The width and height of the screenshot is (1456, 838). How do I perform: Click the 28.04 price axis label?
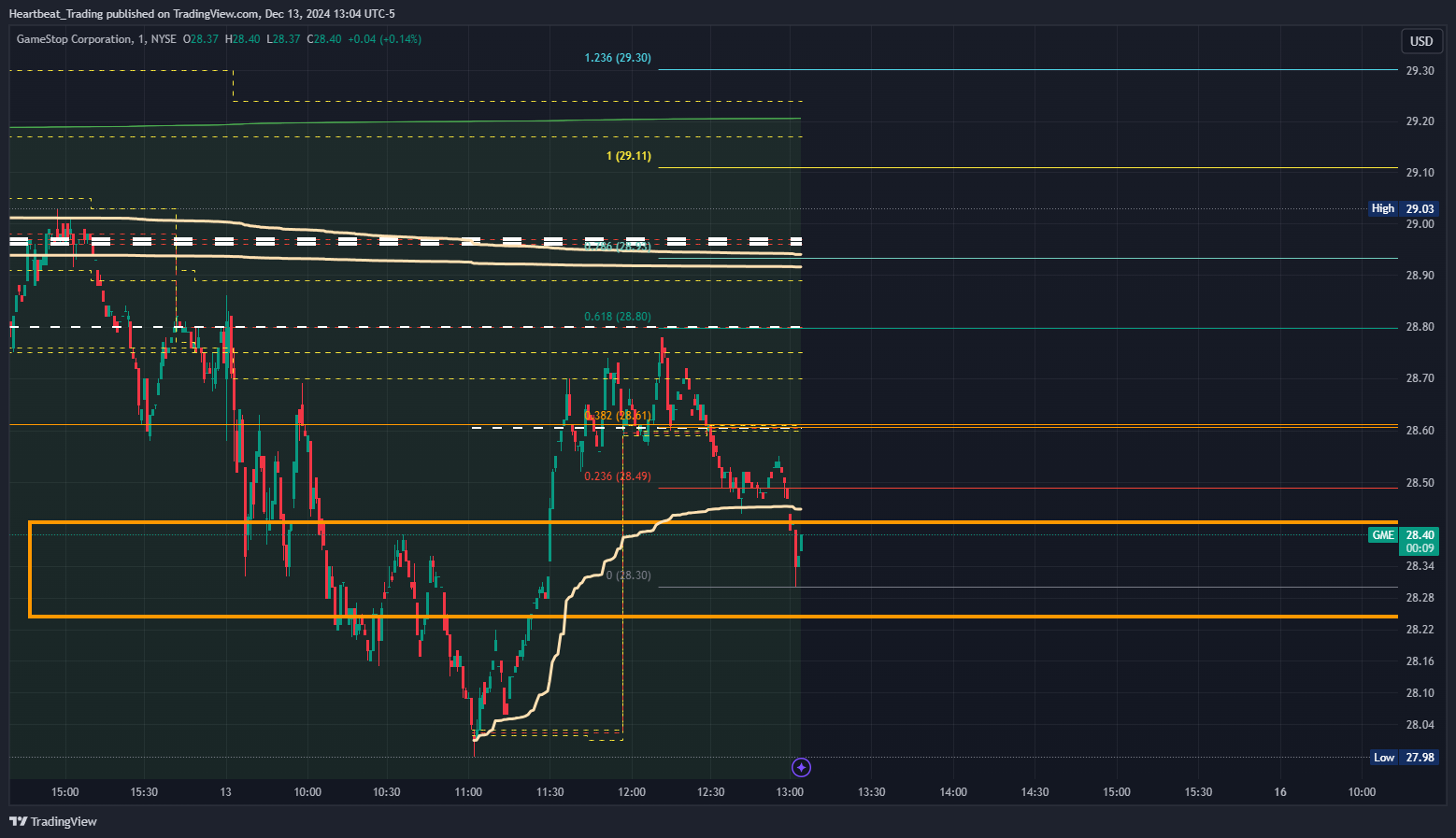click(1420, 725)
